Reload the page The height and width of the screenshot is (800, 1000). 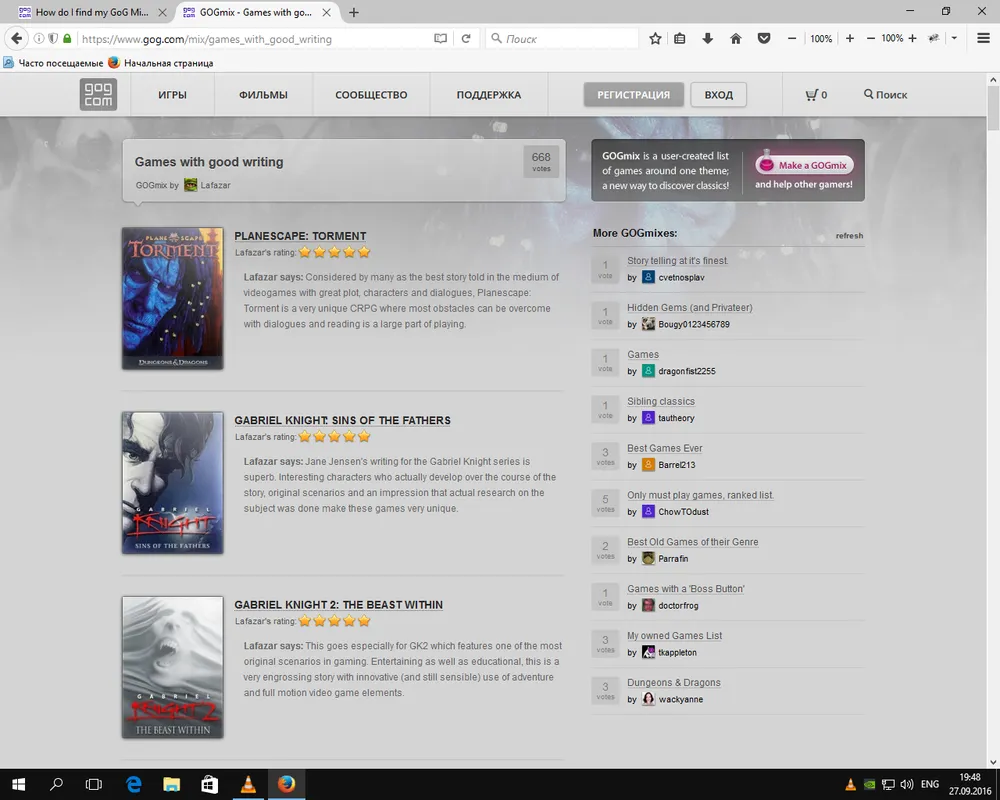pyautogui.click(x=466, y=39)
